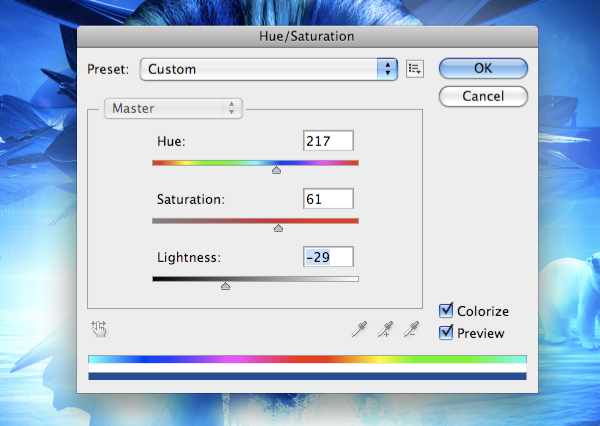The width and height of the screenshot is (600, 426).
Task: Toggle the Preview checkbox
Action: 446,332
